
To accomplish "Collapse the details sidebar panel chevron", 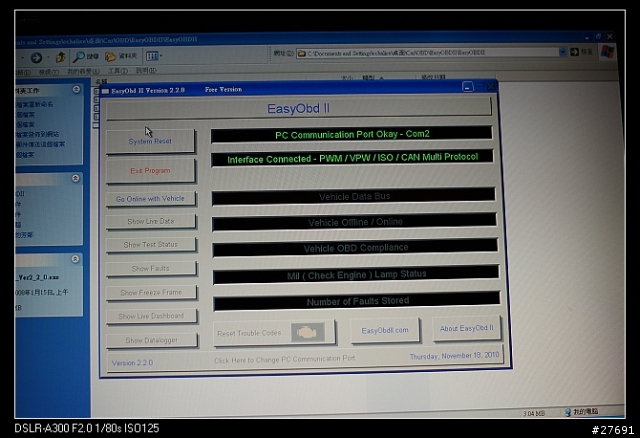I will (75, 259).
